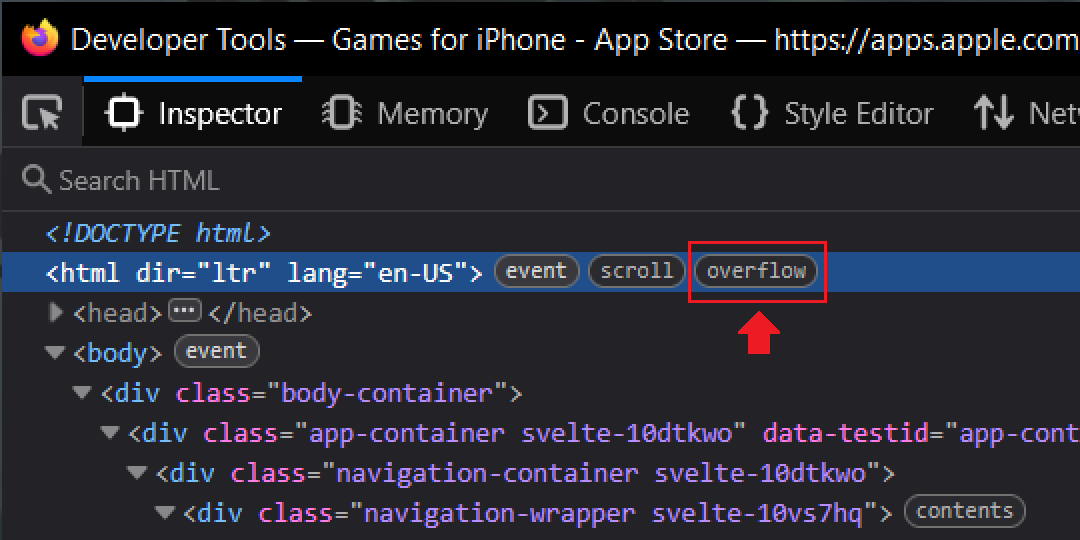Select the app-container svelte-10dtkwo div
1080x540 pixels.
604,433
